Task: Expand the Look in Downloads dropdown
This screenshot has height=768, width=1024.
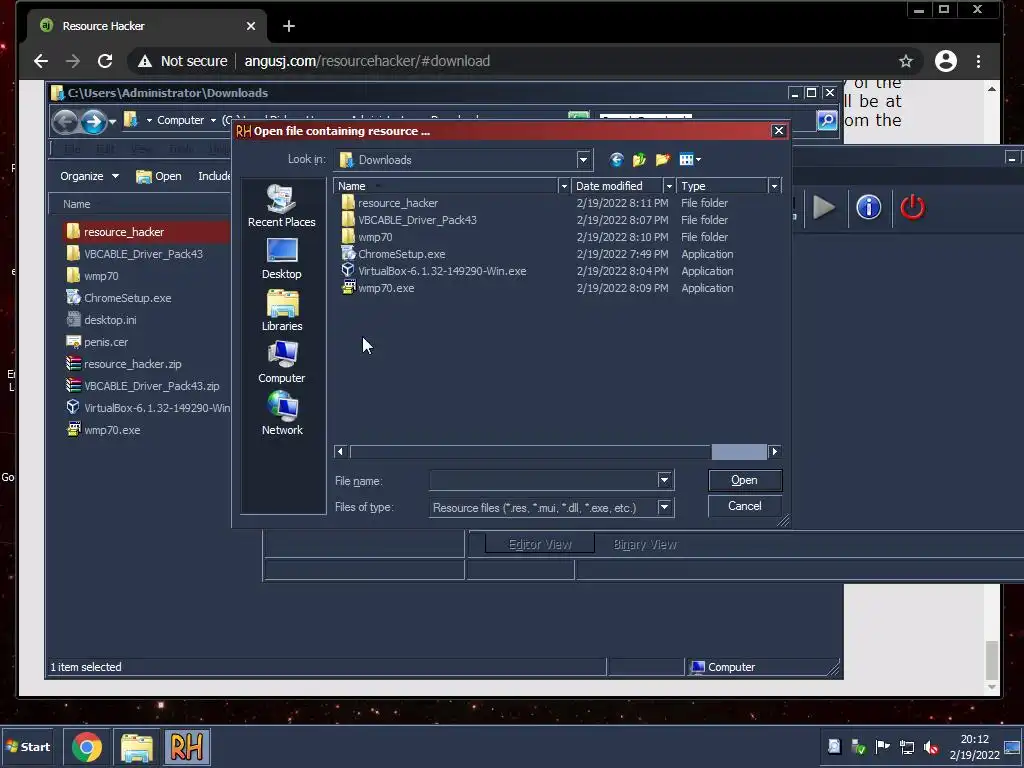Action: click(x=583, y=159)
